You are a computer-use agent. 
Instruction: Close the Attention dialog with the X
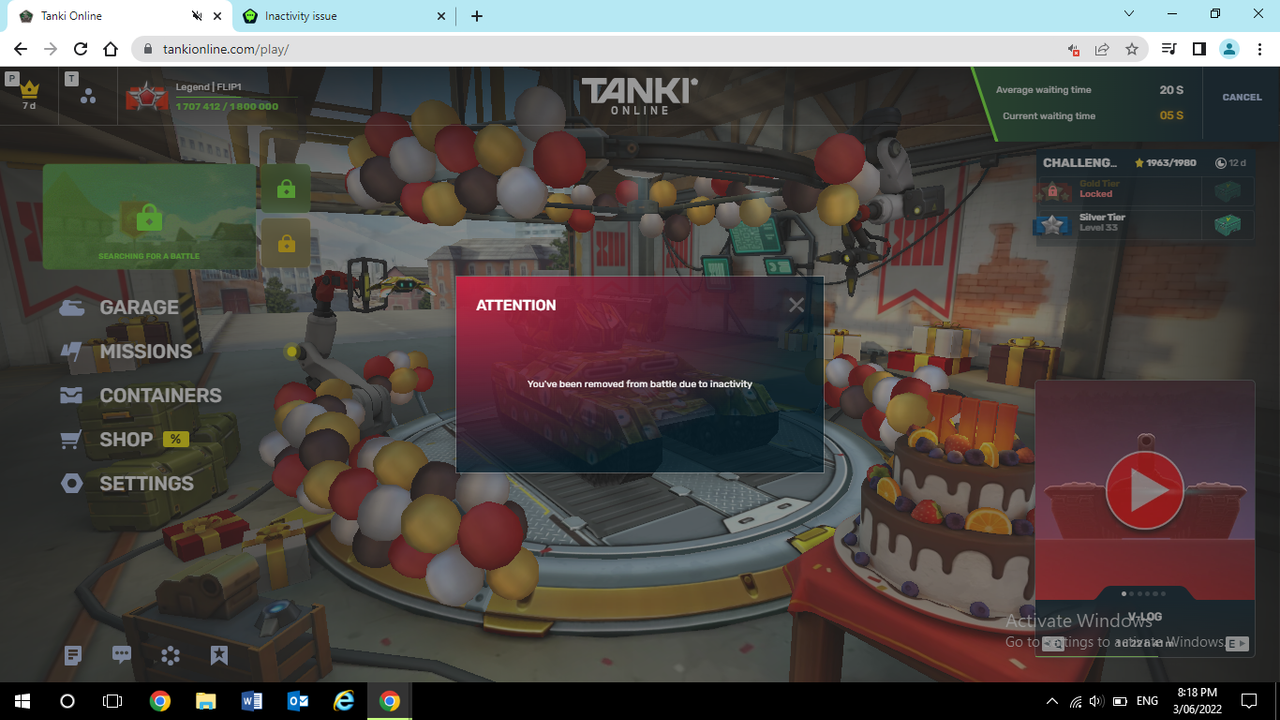796,305
